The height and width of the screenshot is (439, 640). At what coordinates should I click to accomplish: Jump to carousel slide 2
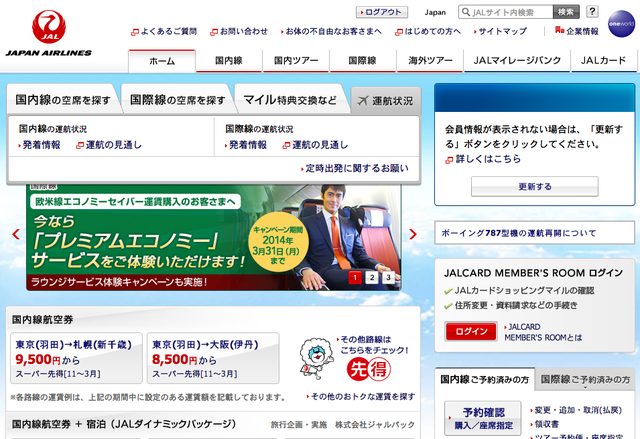(x=371, y=277)
